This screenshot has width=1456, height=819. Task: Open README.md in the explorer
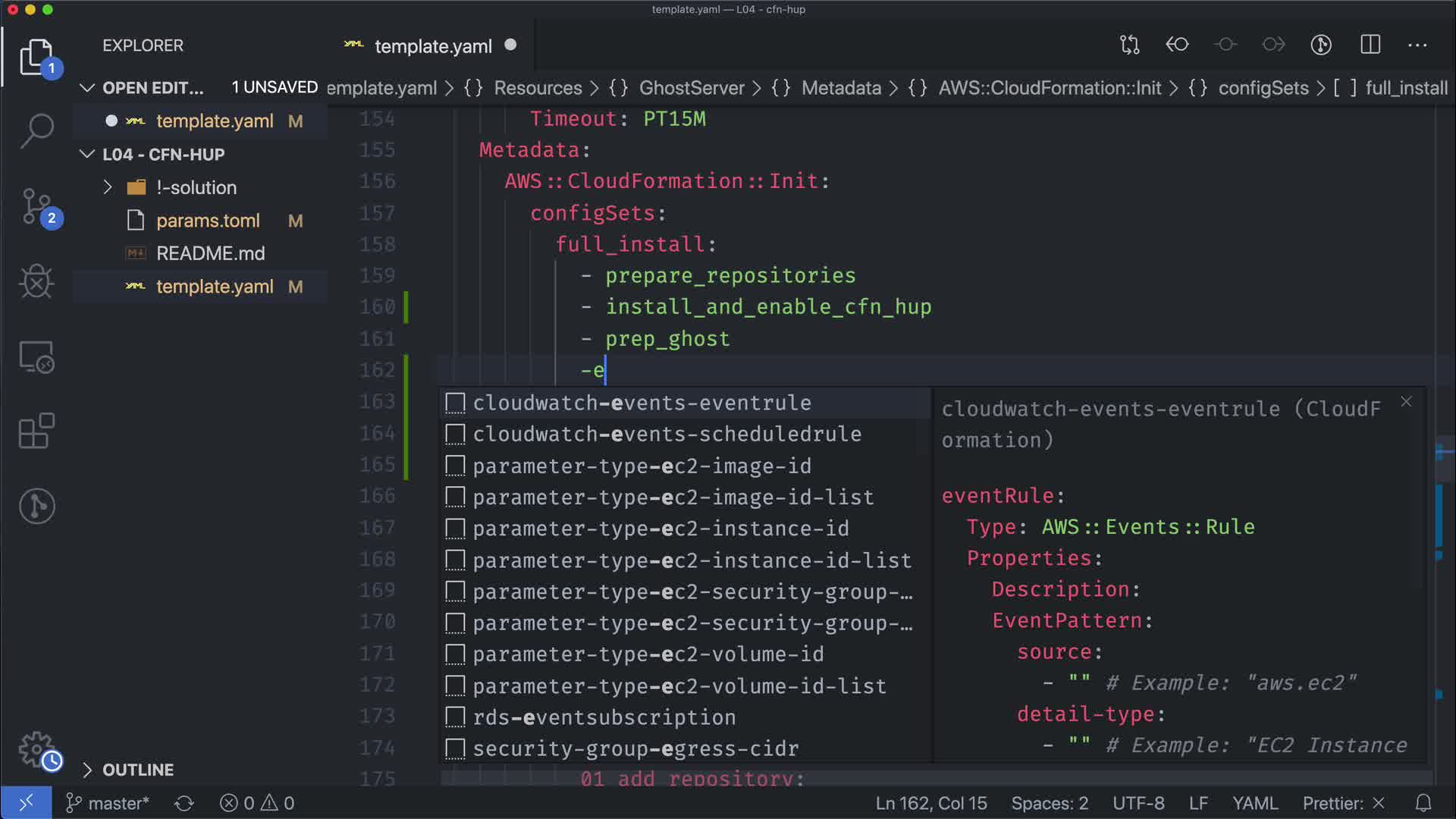210,253
